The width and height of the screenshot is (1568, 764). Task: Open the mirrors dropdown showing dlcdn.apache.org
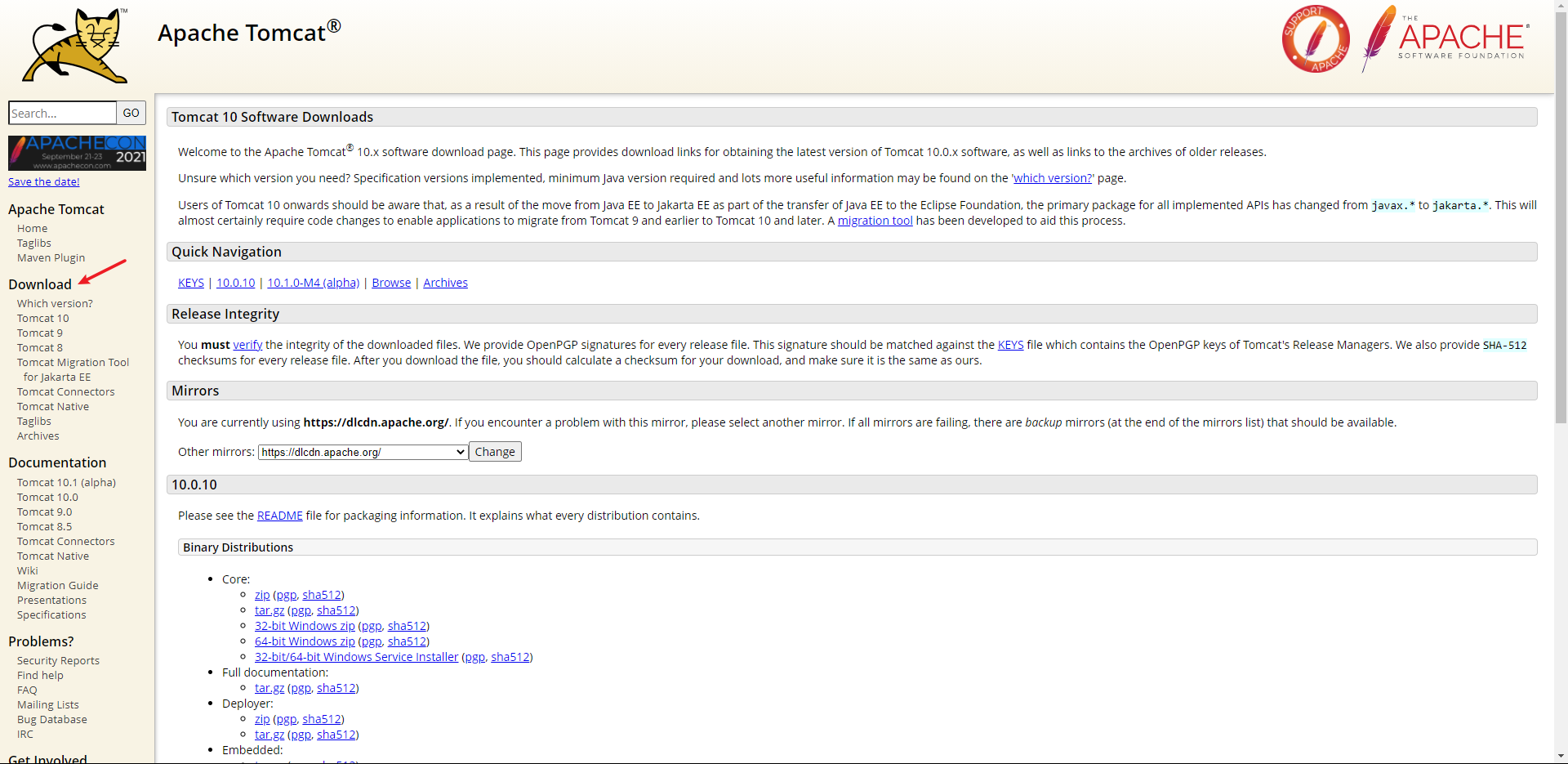363,452
